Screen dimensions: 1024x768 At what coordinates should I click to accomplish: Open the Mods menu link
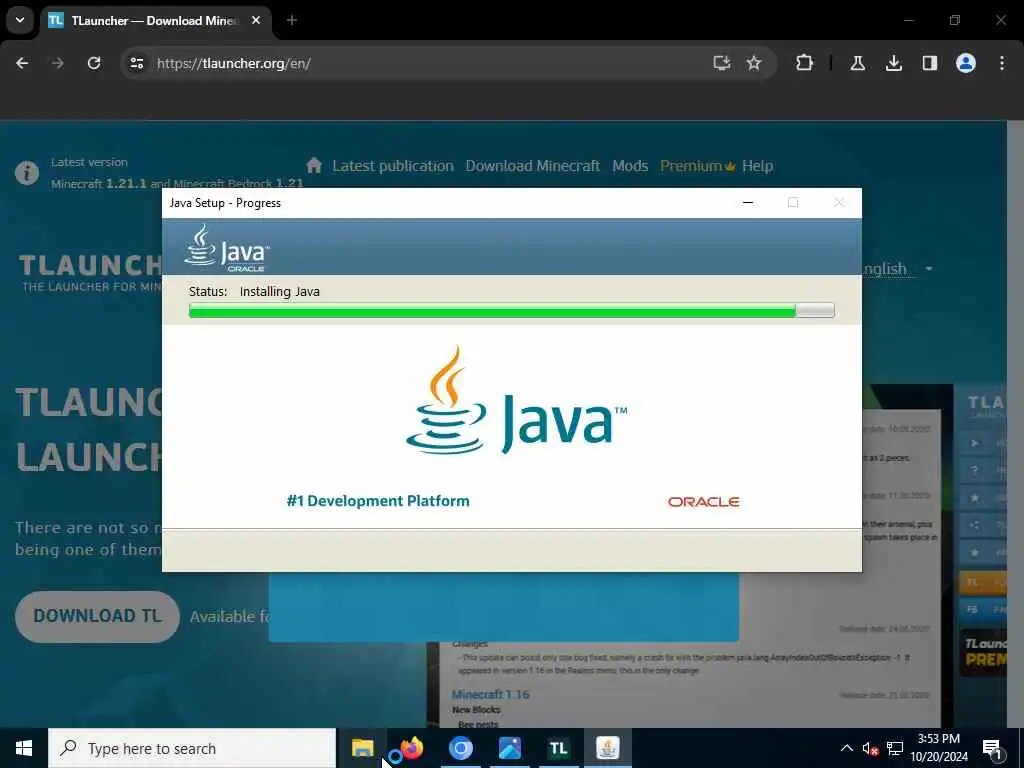pyautogui.click(x=630, y=166)
